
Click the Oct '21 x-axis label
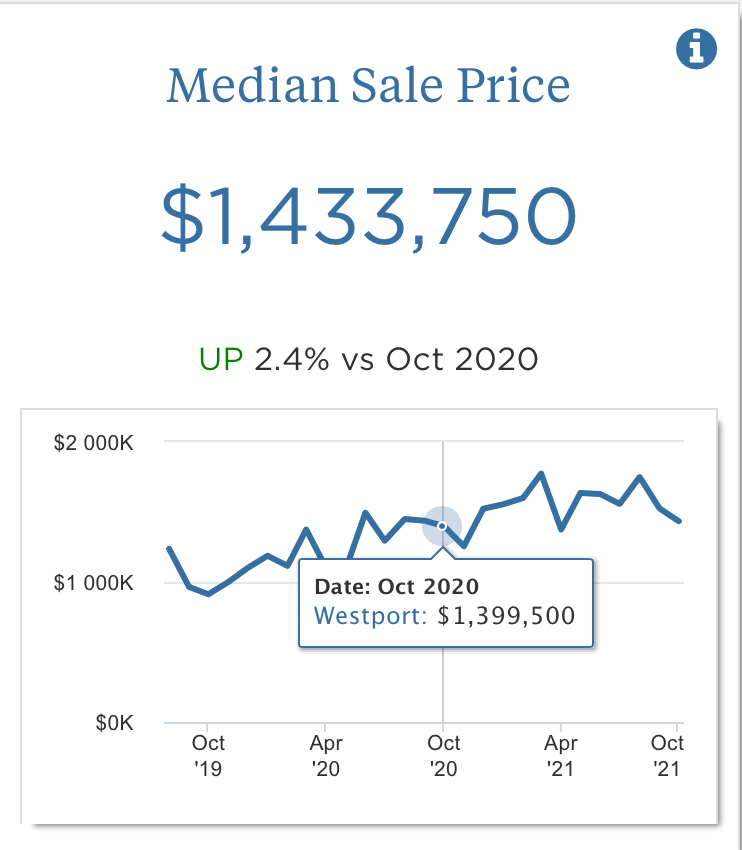667,755
